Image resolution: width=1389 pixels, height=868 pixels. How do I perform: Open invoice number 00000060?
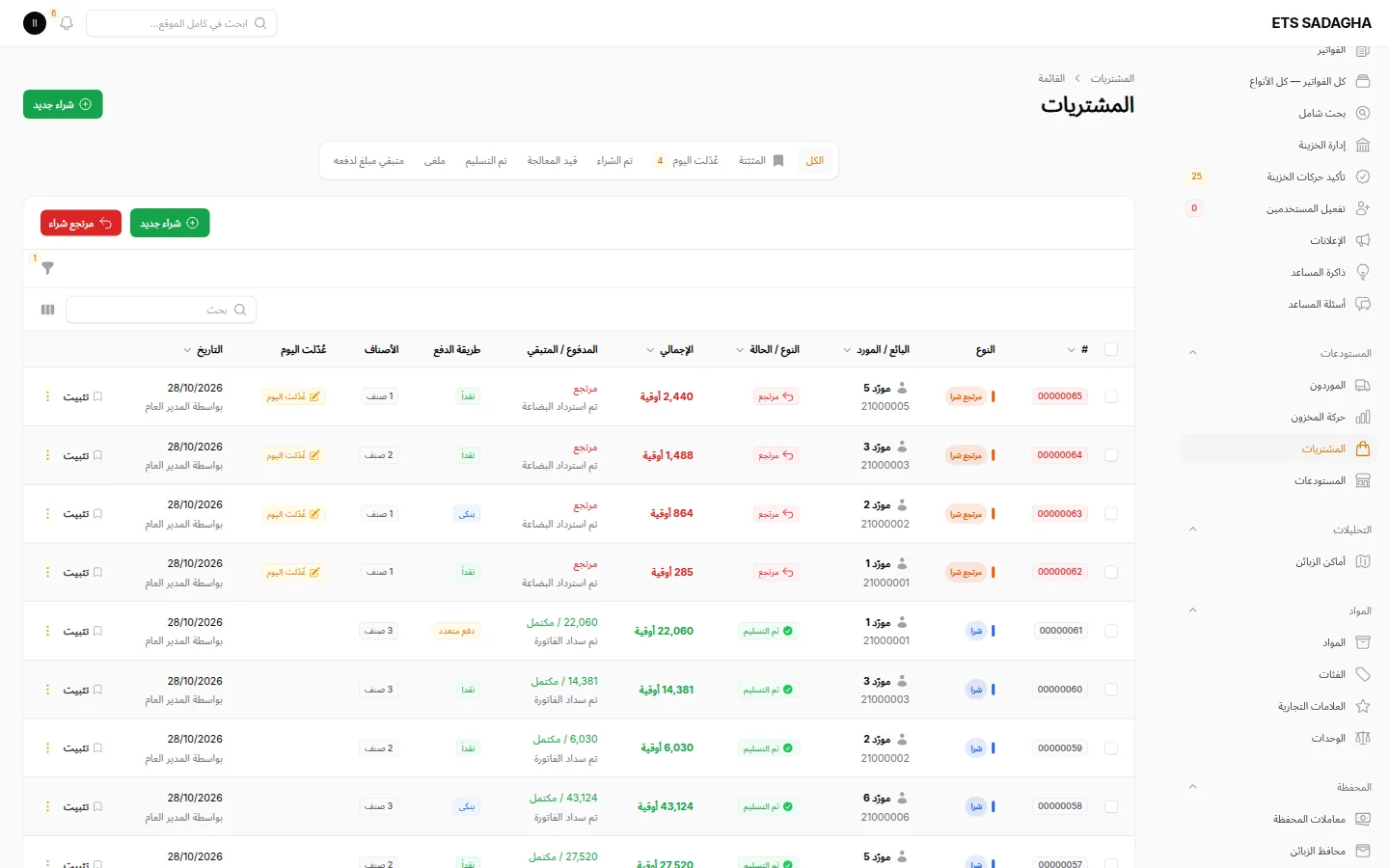(x=1060, y=690)
